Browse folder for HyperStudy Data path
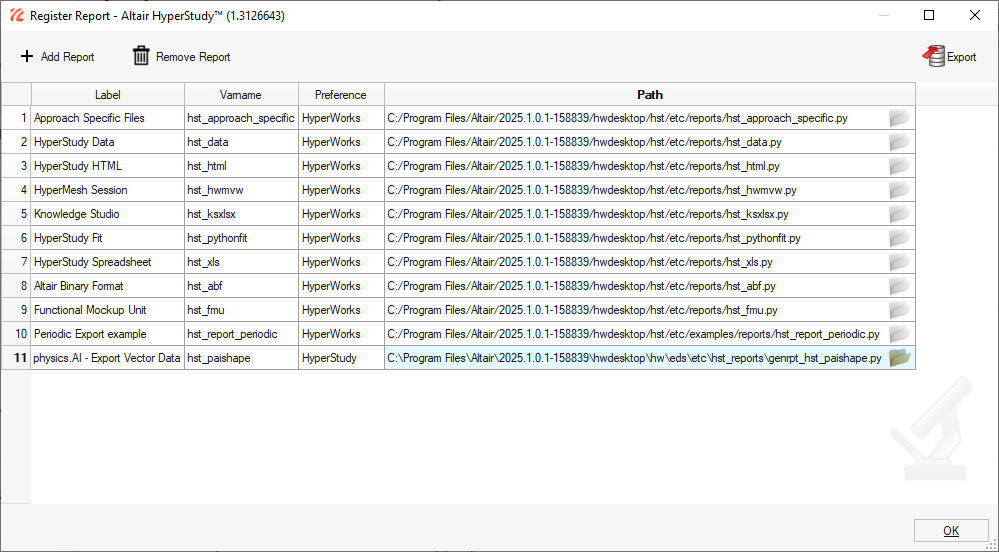999x552 pixels. click(x=900, y=142)
